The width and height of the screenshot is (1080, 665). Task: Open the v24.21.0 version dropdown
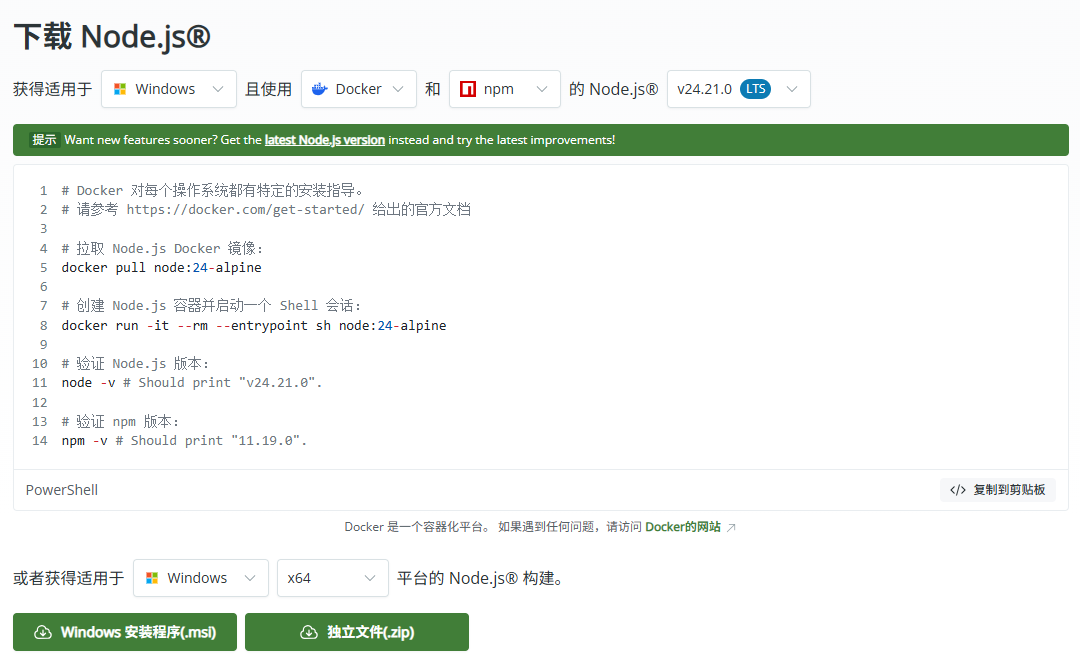738,89
